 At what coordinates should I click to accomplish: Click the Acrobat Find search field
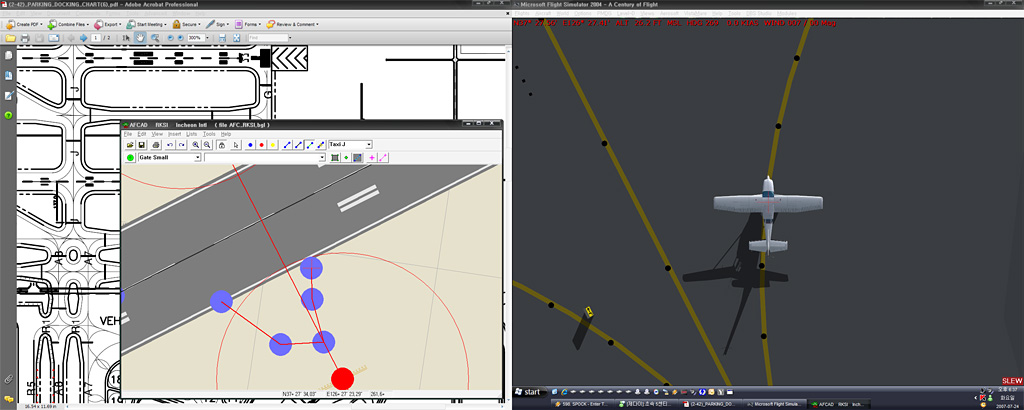tap(268, 38)
